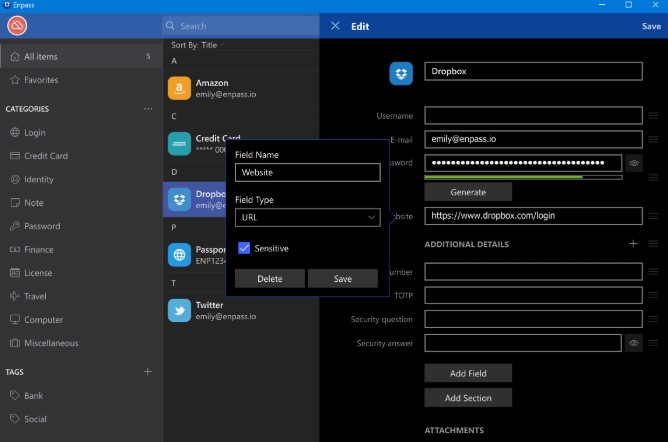The width and height of the screenshot is (668, 442).
Task: Click the reorder handle beside Username field
Action: (654, 116)
